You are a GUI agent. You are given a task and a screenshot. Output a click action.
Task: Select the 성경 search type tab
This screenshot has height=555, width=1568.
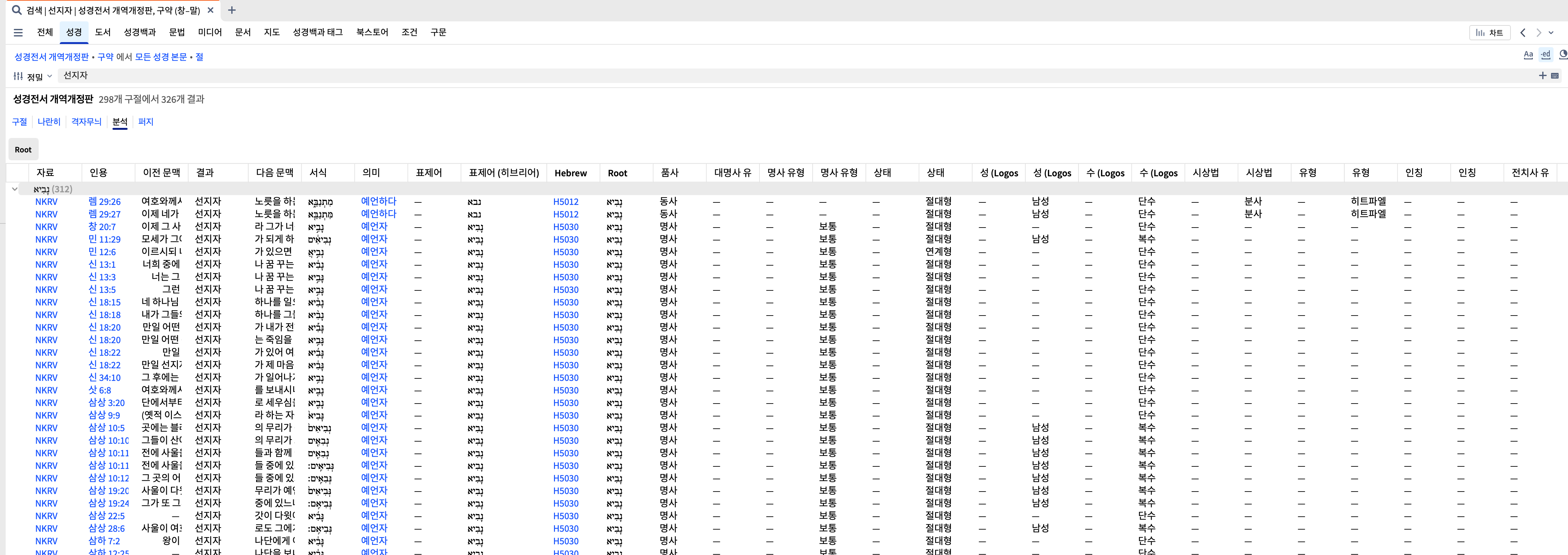(x=74, y=32)
